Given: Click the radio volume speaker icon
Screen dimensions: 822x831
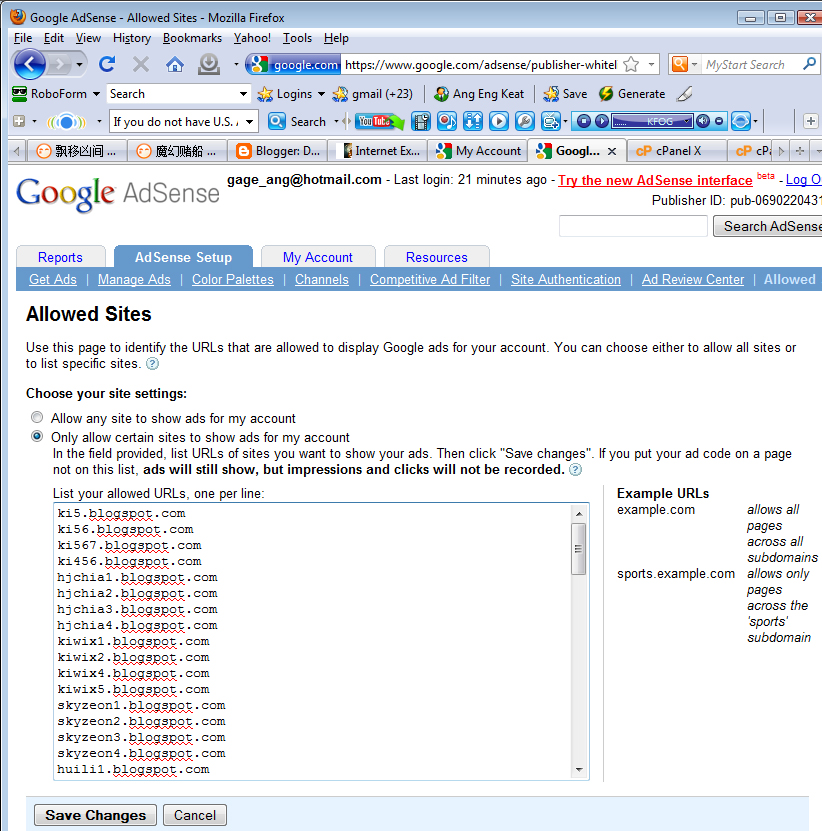Looking at the screenshot, I should (x=703, y=121).
